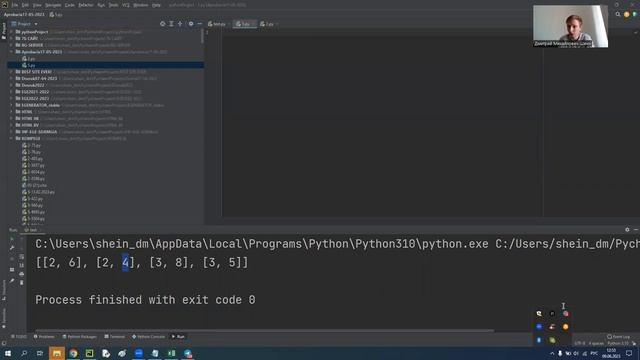Open the Project view dropdown
Image resolution: width=640 pixels, height=360 pixels.
tap(25, 24)
